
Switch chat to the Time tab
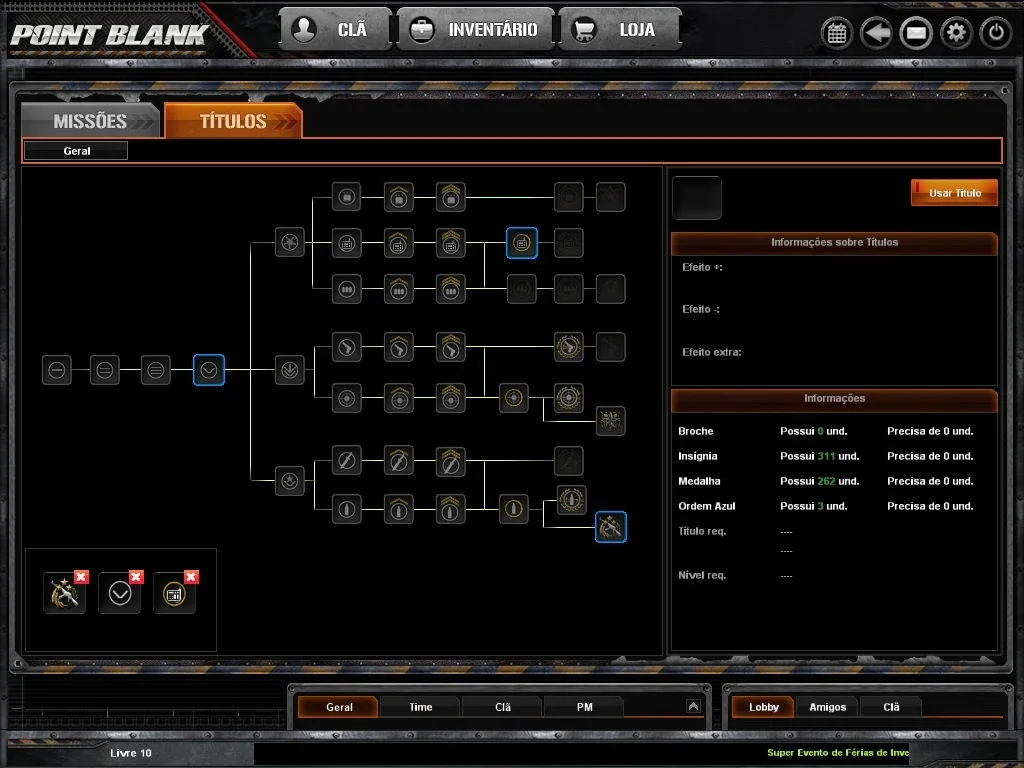click(421, 707)
